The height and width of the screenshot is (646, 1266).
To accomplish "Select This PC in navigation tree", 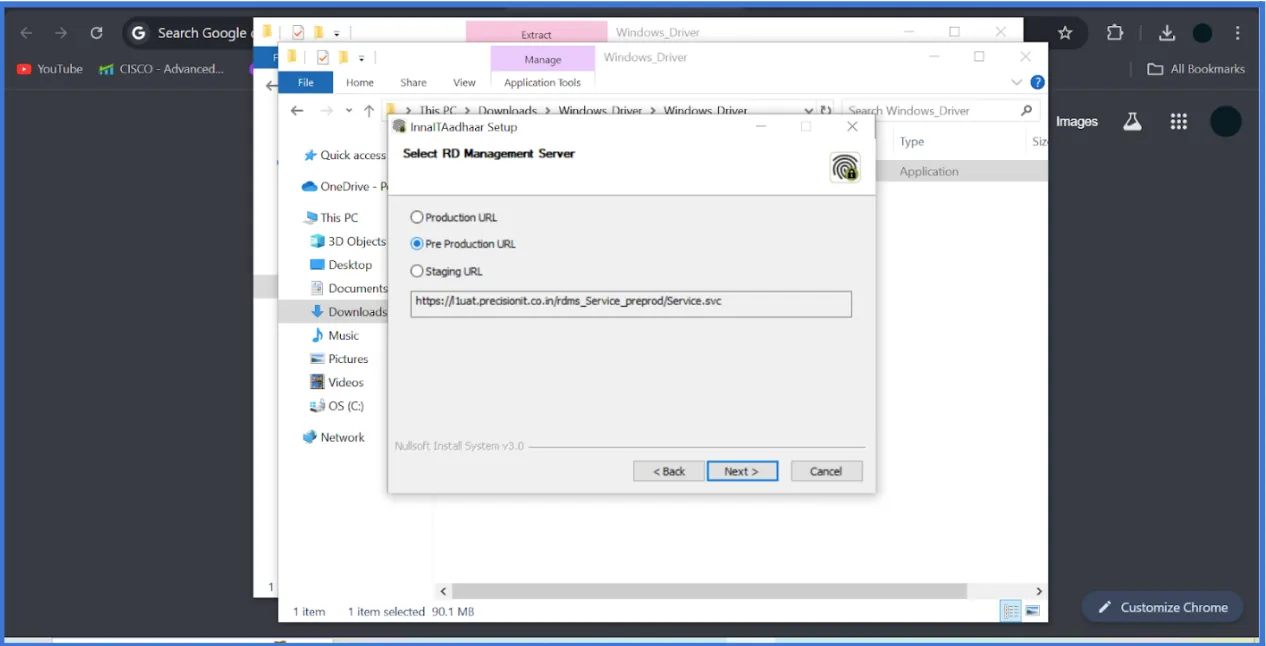I will click(x=331, y=217).
